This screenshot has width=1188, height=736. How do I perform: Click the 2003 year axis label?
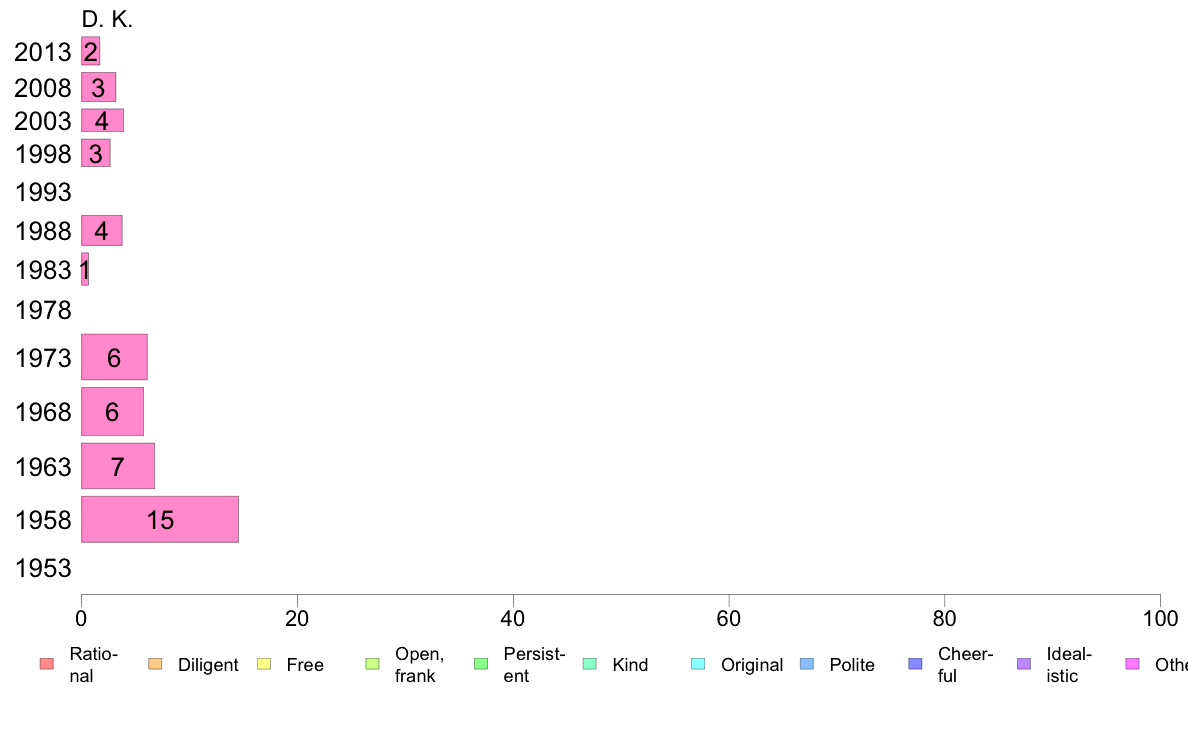point(43,121)
